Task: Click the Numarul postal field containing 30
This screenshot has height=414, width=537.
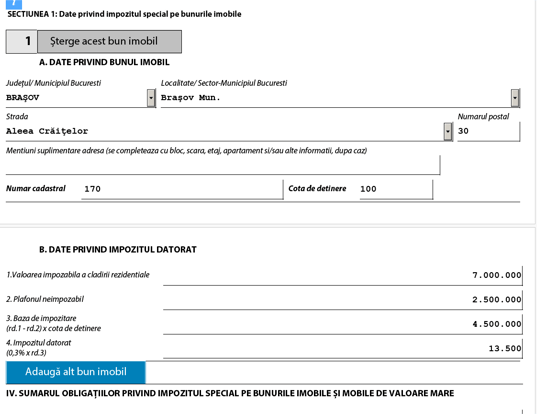Action: point(489,131)
